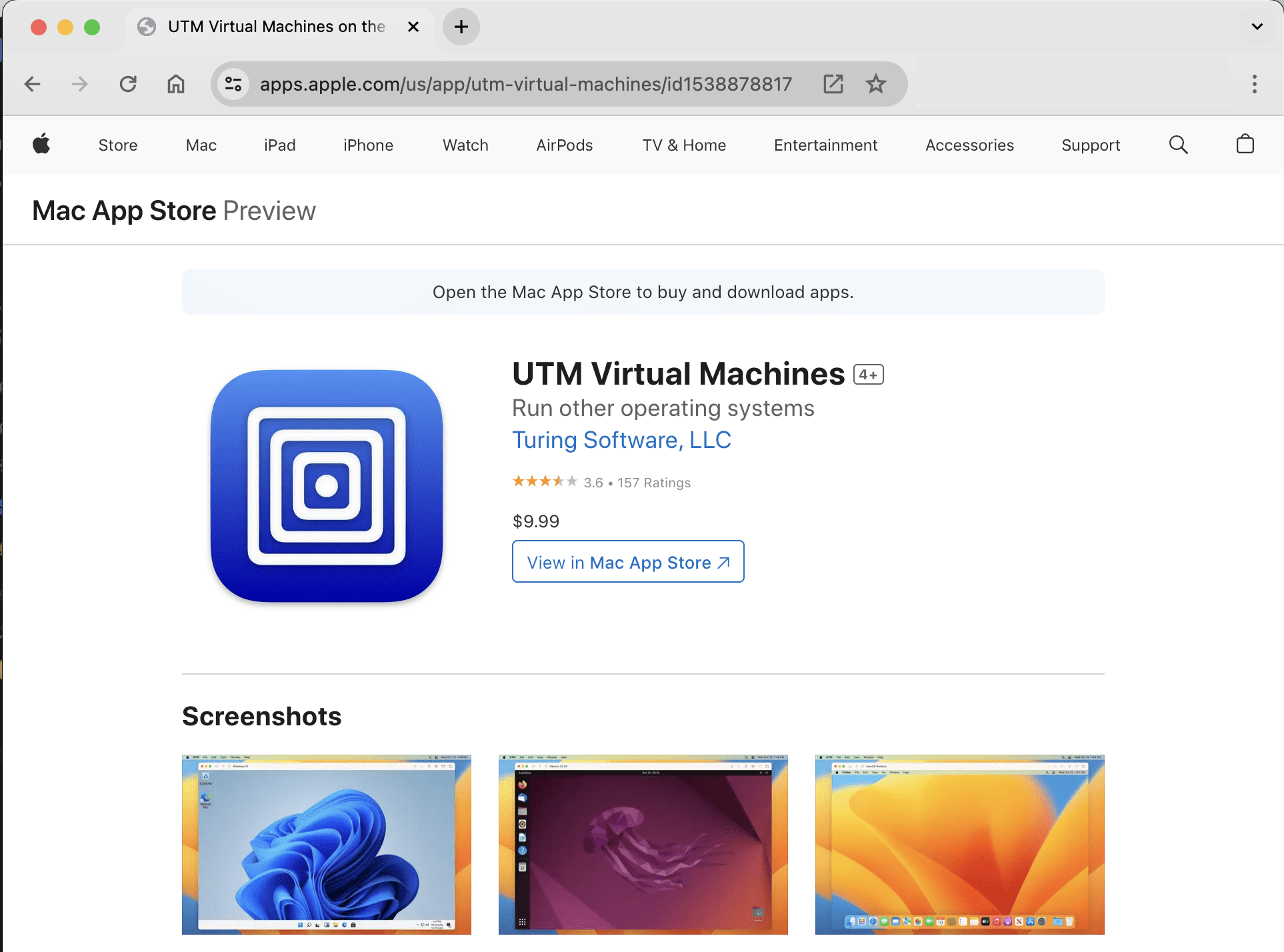The width and height of the screenshot is (1284, 952).
Task: Open a new browser tab with the plus button
Action: click(461, 27)
